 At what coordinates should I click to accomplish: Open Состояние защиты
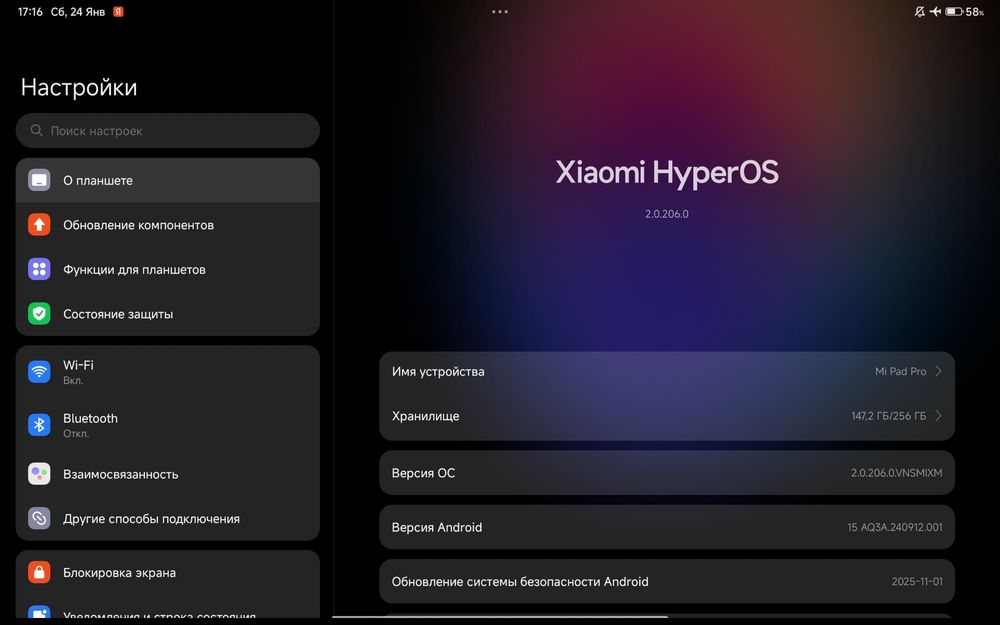[168, 314]
